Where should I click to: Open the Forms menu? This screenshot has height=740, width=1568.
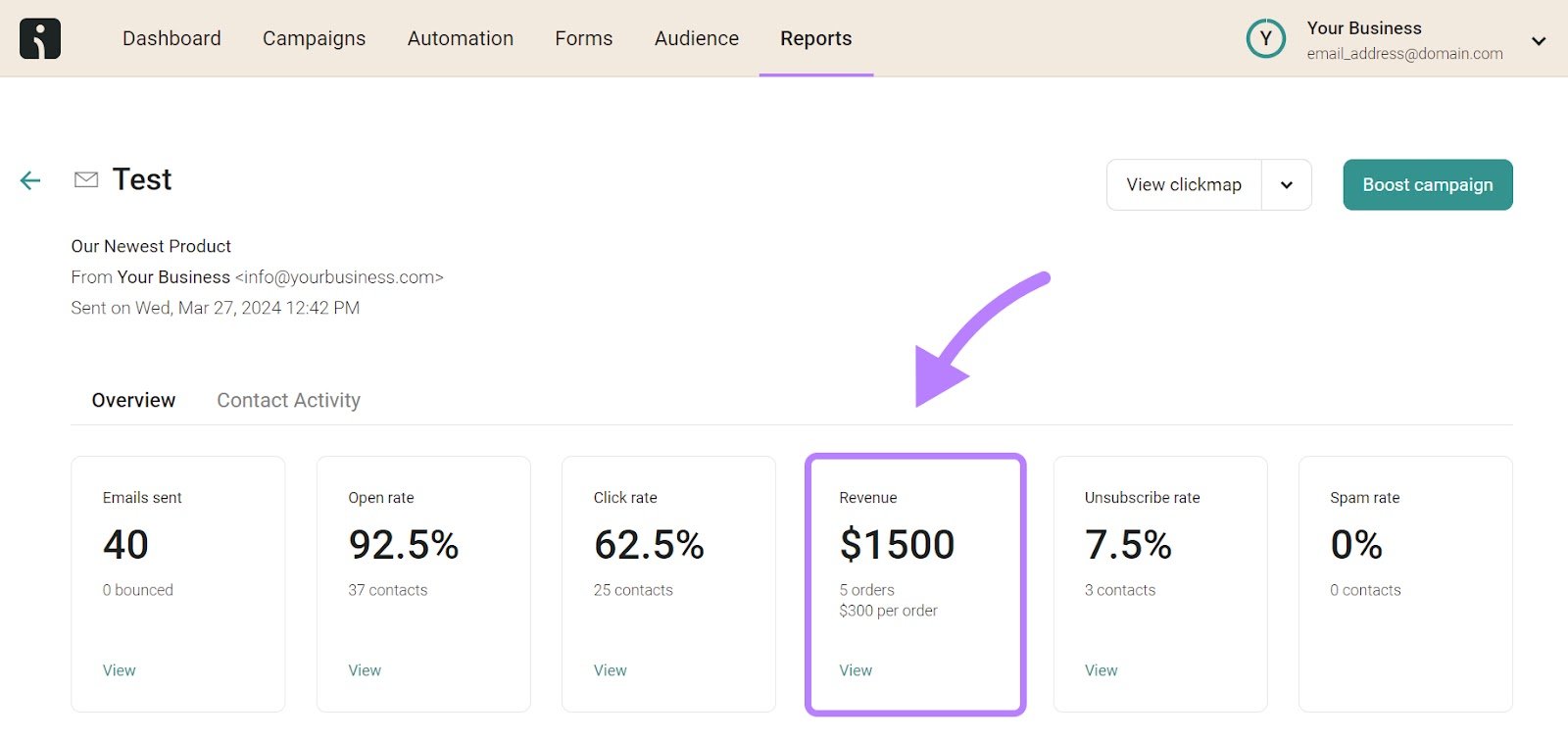pos(584,38)
